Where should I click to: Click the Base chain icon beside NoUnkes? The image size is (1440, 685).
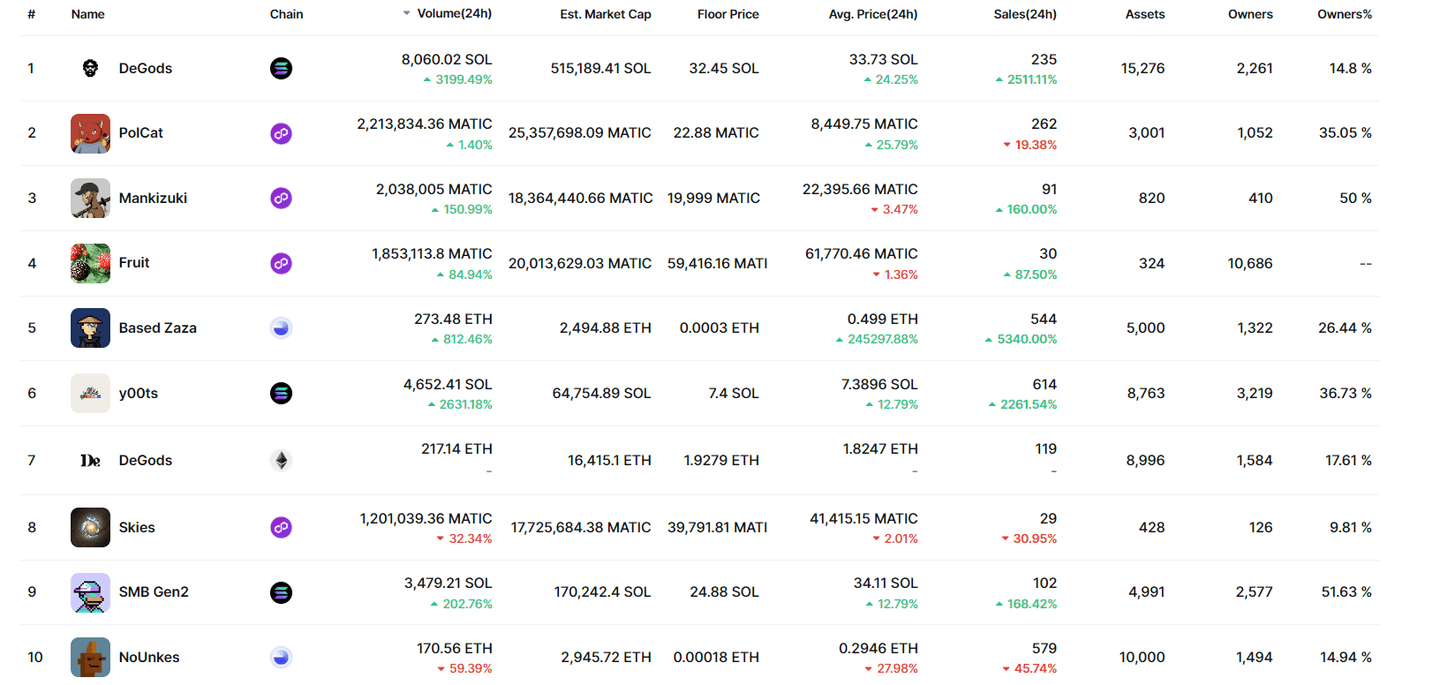coord(281,657)
